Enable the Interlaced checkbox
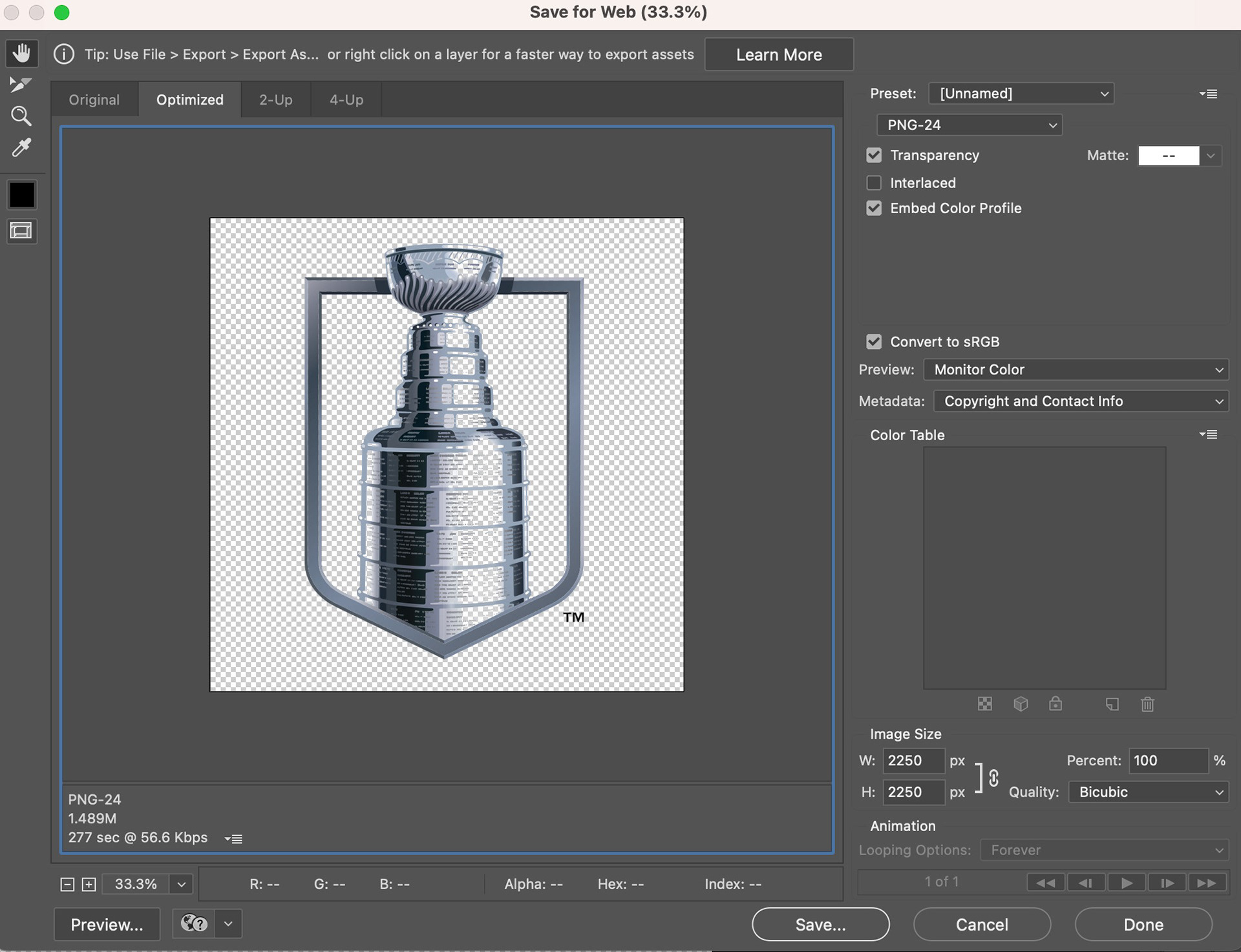The width and height of the screenshot is (1241, 952). tap(874, 183)
